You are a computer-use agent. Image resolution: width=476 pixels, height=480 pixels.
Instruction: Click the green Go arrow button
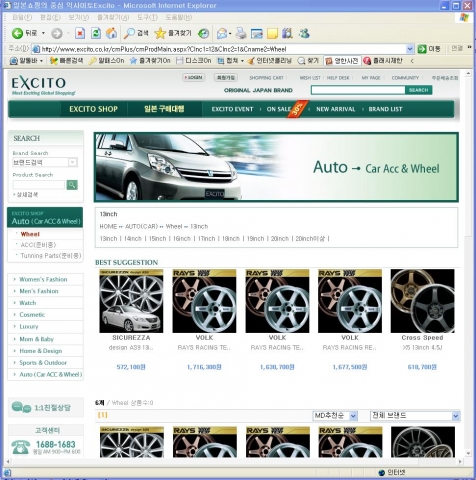click(422, 49)
